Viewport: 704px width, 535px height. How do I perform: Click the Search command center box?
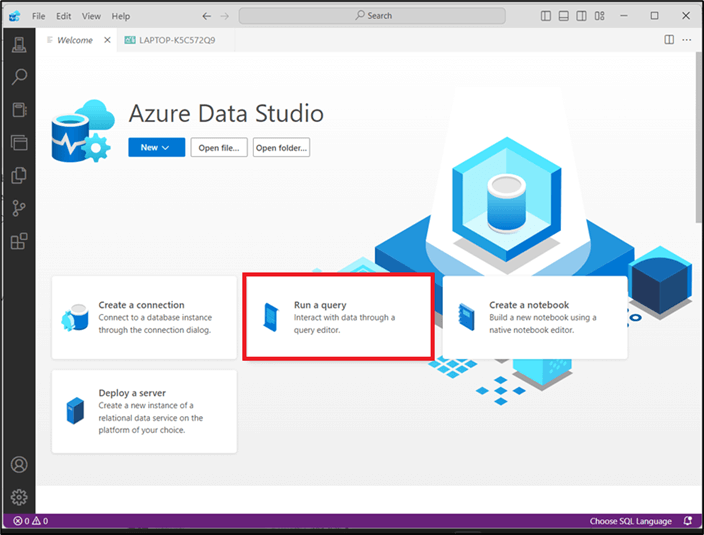pyautogui.click(x=372, y=16)
